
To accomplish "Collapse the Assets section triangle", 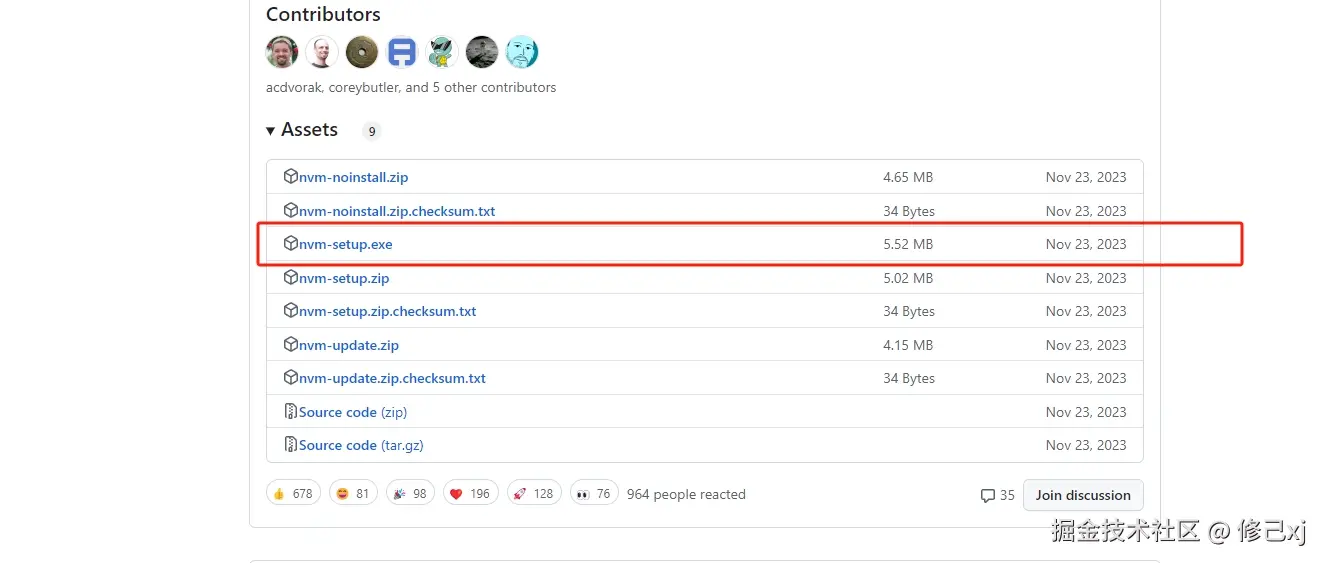I will click(271, 131).
